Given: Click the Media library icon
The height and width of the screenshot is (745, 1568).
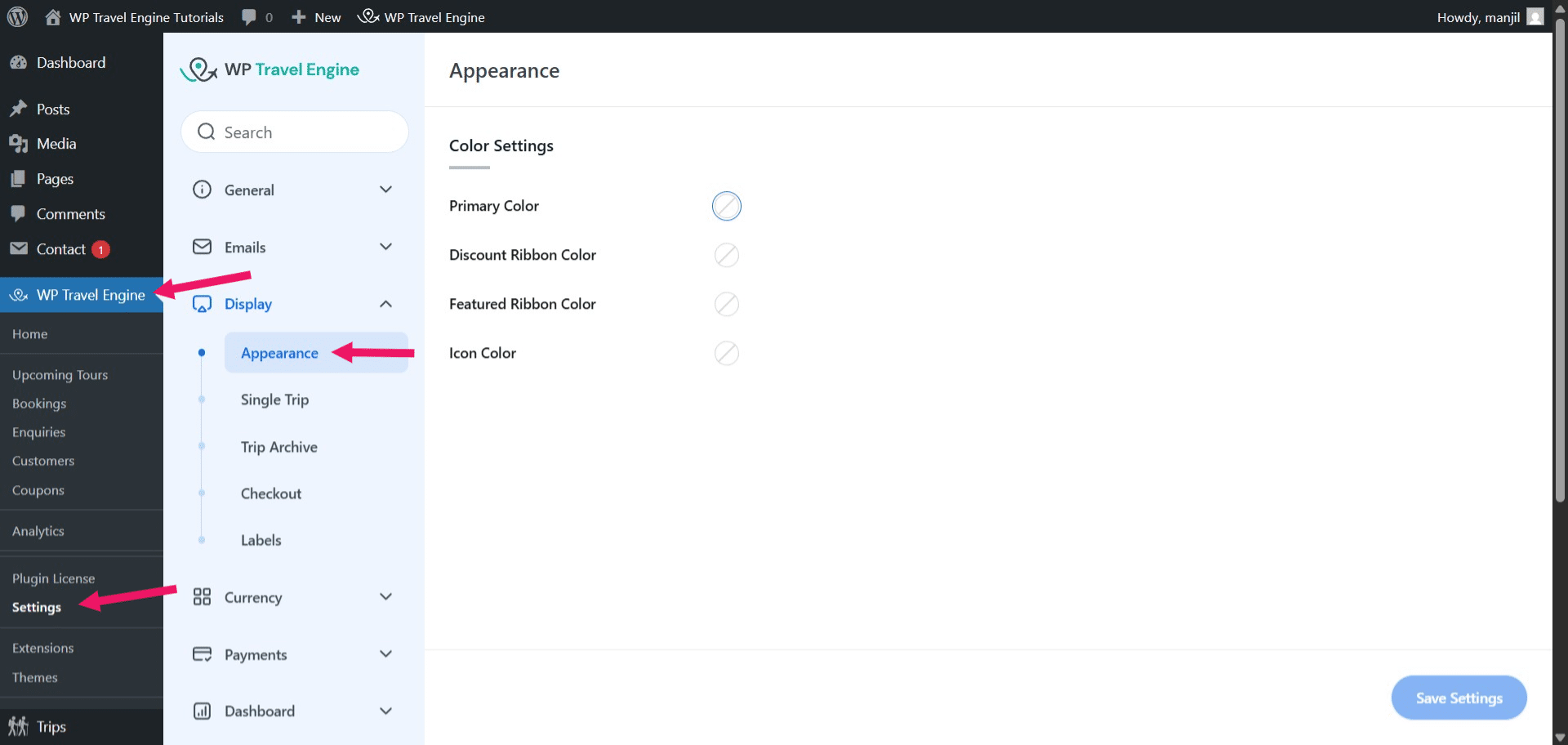Looking at the screenshot, I should pos(18,144).
